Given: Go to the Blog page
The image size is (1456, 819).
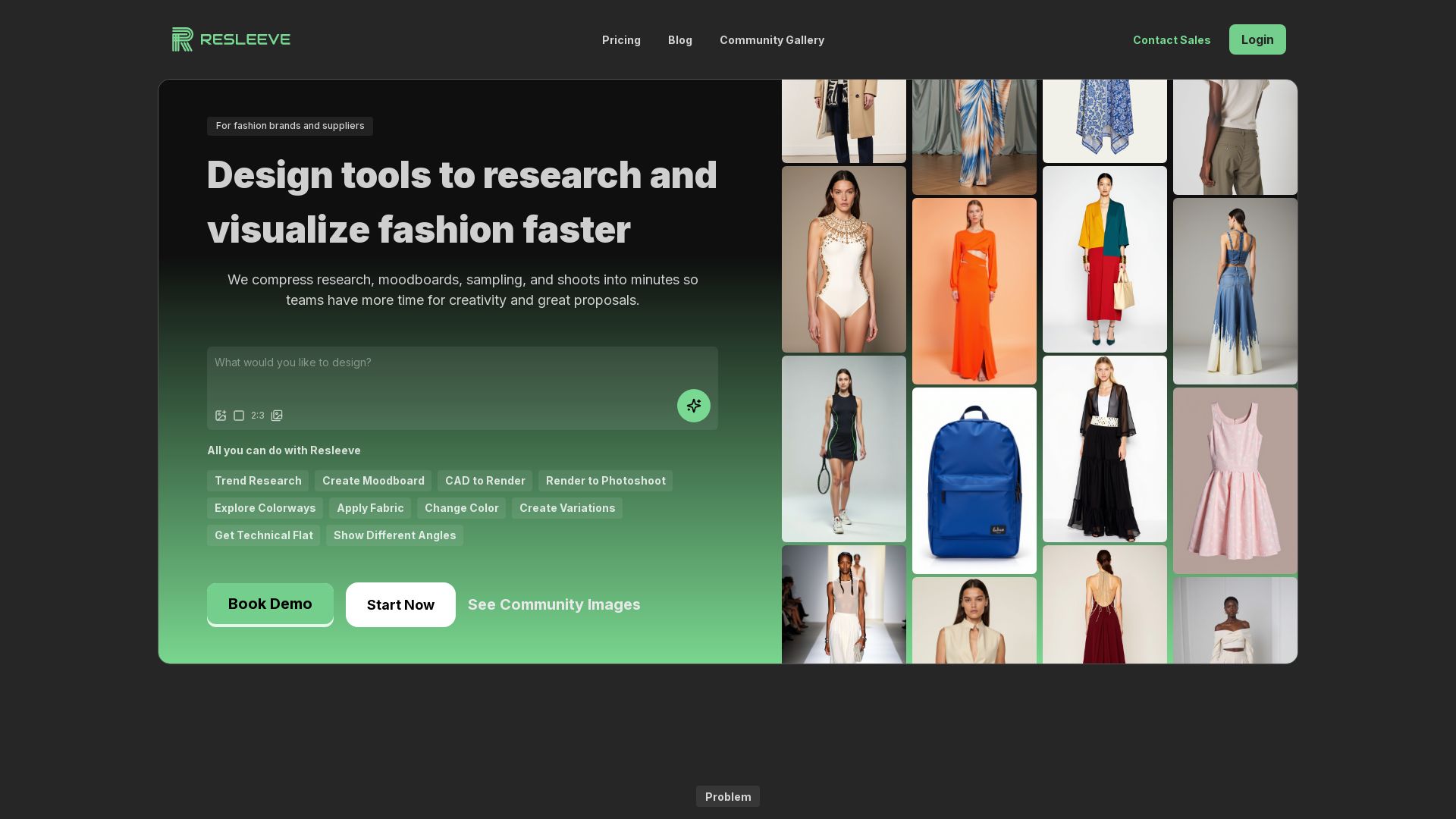Looking at the screenshot, I should pyautogui.click(x=679, y=40).
